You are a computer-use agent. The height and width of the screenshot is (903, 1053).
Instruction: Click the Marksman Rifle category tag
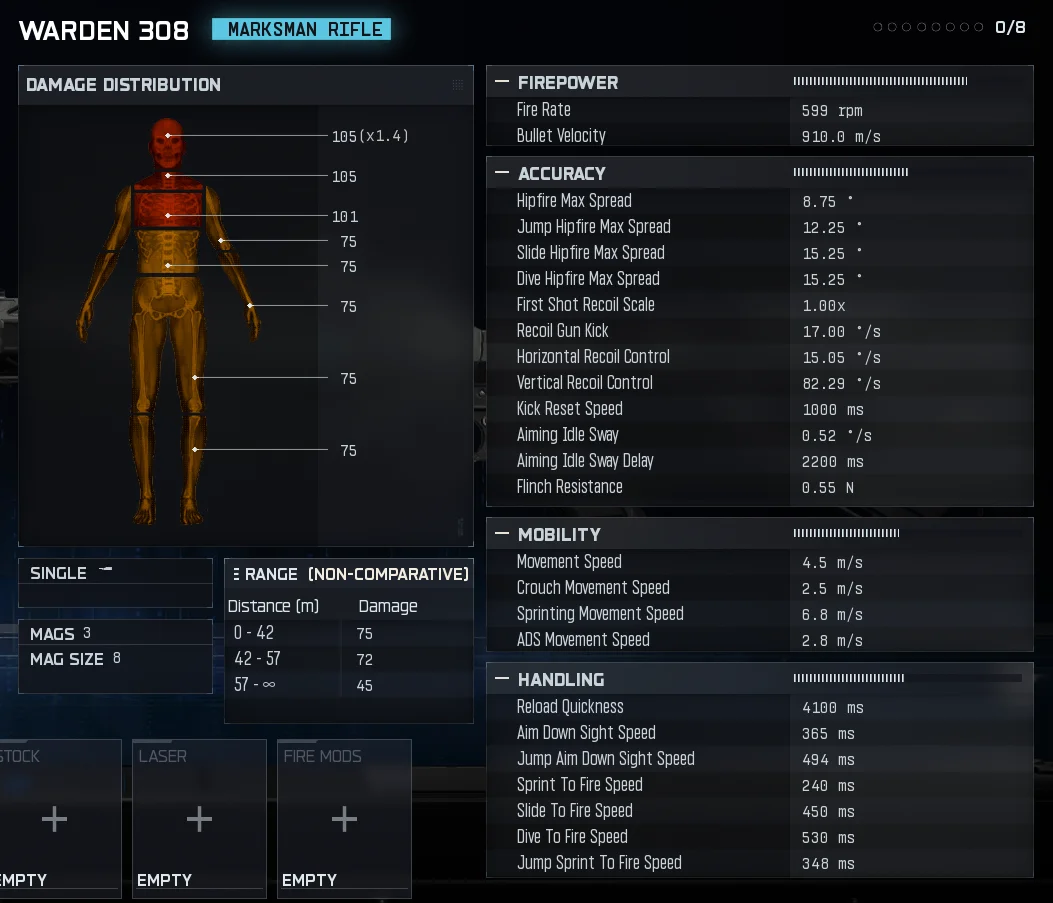point(301,29)
